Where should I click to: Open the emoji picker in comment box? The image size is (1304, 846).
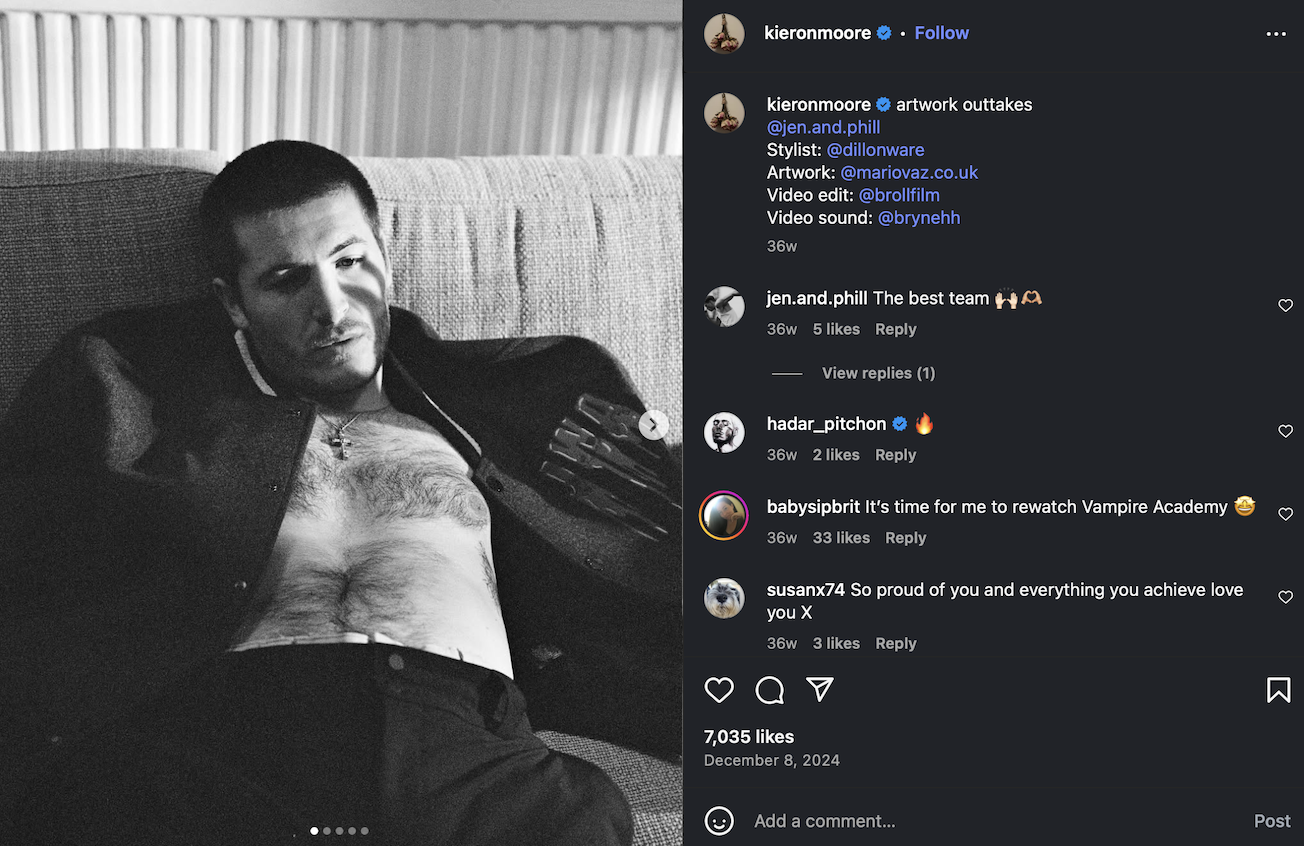(719, 821)
